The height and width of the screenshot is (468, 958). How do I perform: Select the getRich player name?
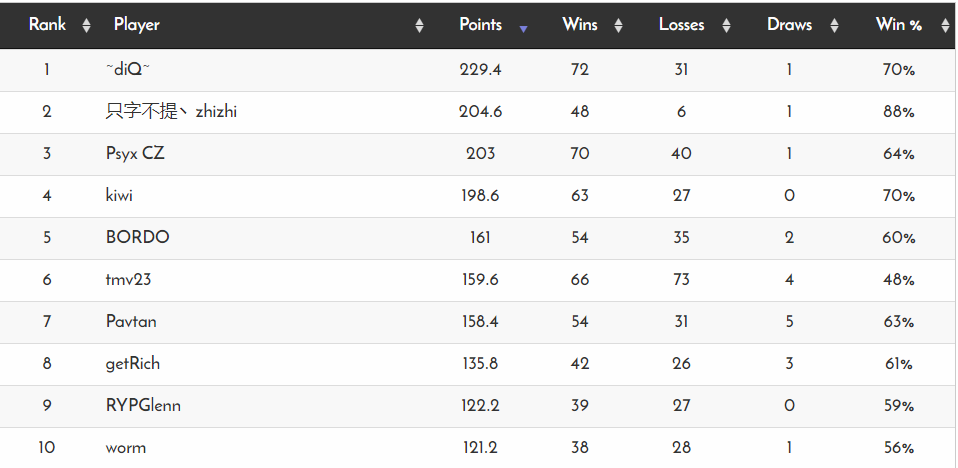(133, 364)
